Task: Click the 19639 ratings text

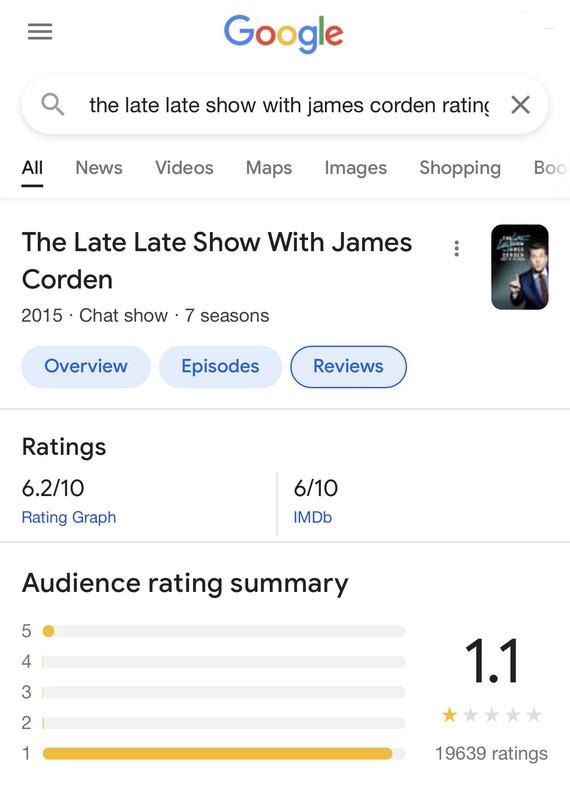Action: (x=491, y=754)
